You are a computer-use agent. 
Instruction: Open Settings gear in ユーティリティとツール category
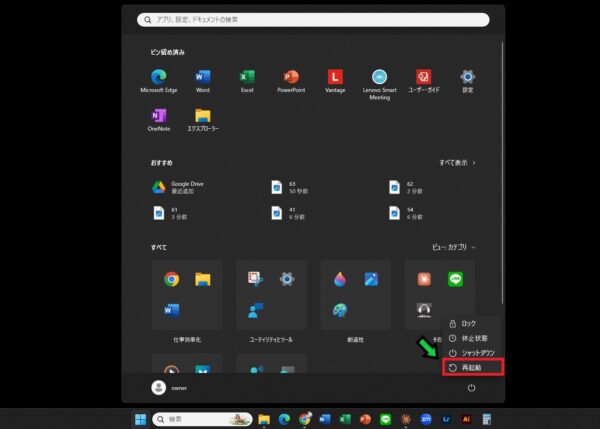287,279
